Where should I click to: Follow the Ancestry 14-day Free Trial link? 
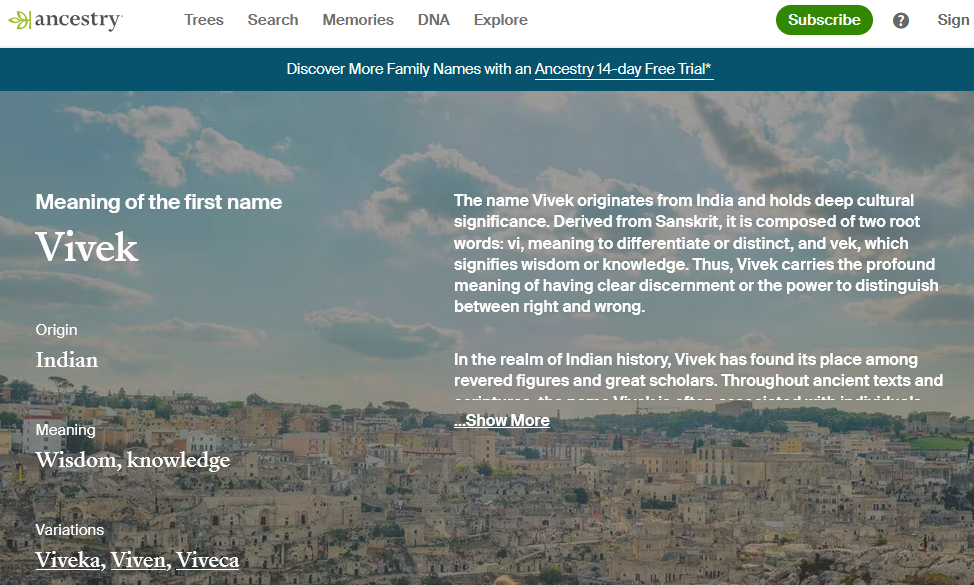click(x=623, y=69)
